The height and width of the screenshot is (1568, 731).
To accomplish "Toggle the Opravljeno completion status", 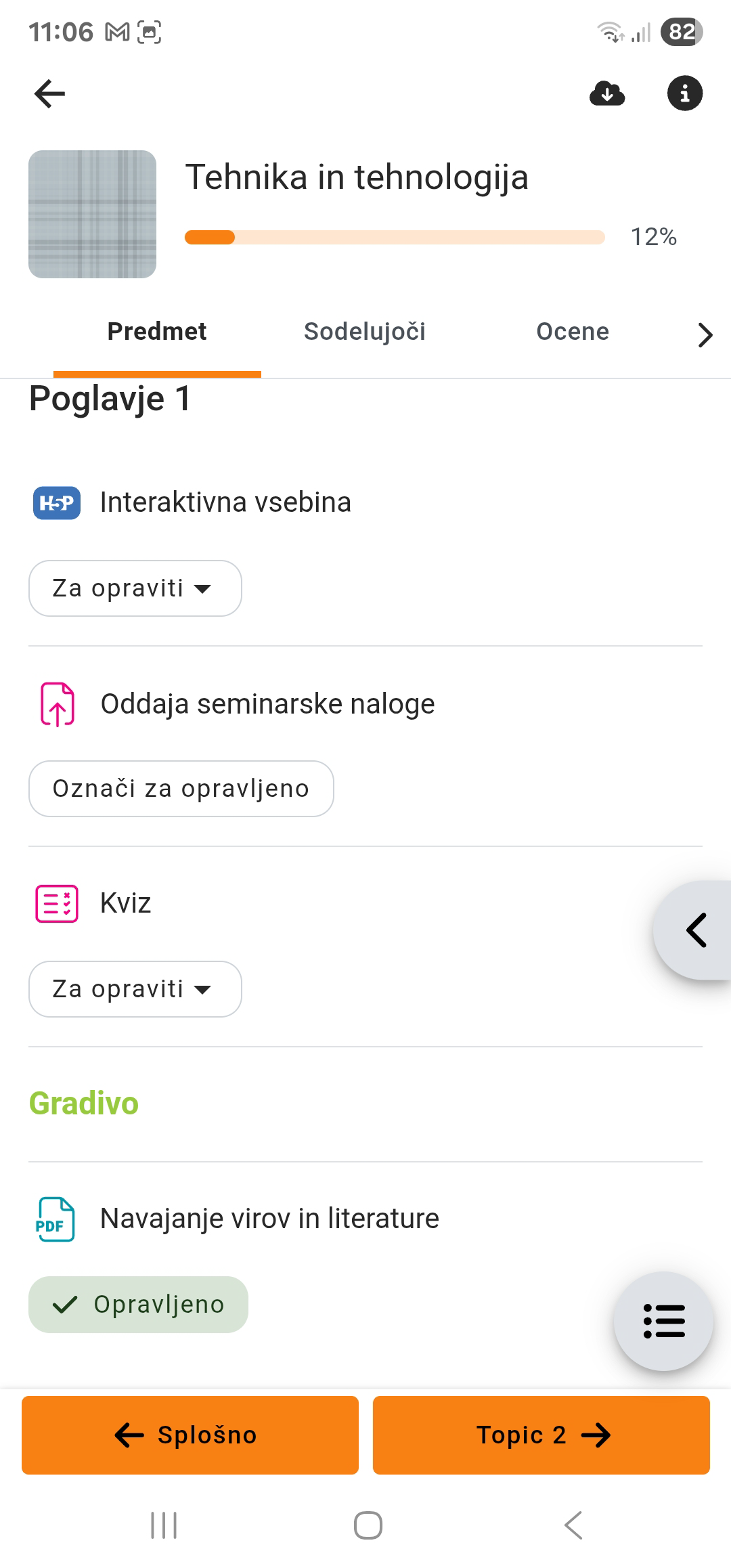I will click(x=138, y=1305).
